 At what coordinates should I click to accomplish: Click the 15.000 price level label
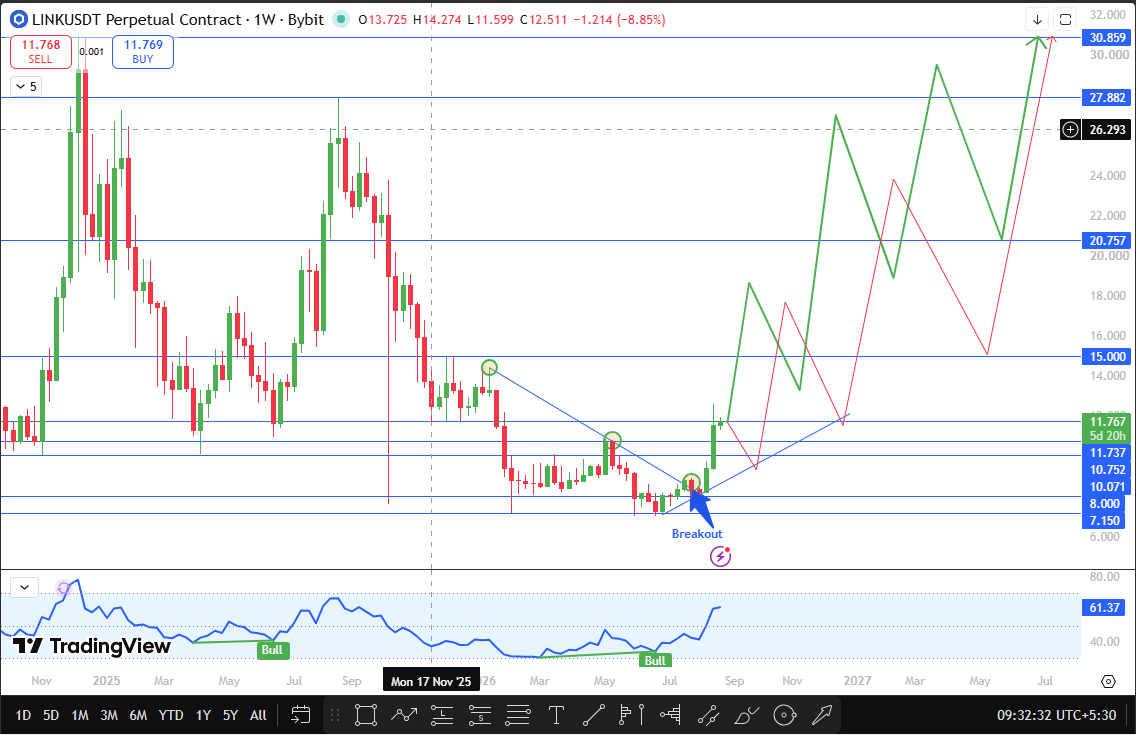point(1108,356)
